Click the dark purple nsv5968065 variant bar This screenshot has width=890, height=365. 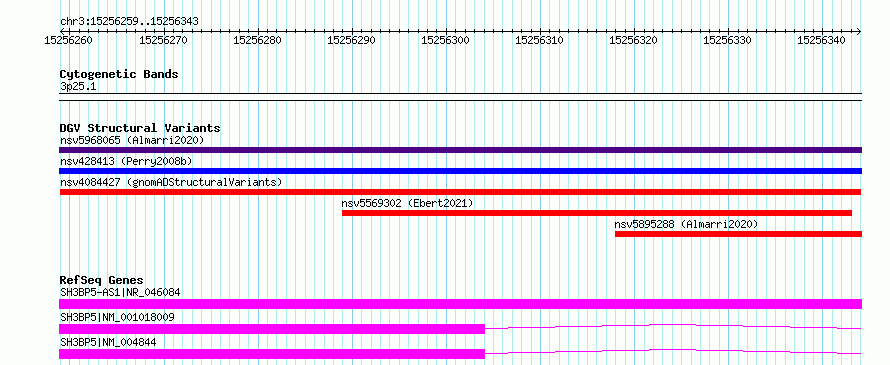click(x=460, y=150)
